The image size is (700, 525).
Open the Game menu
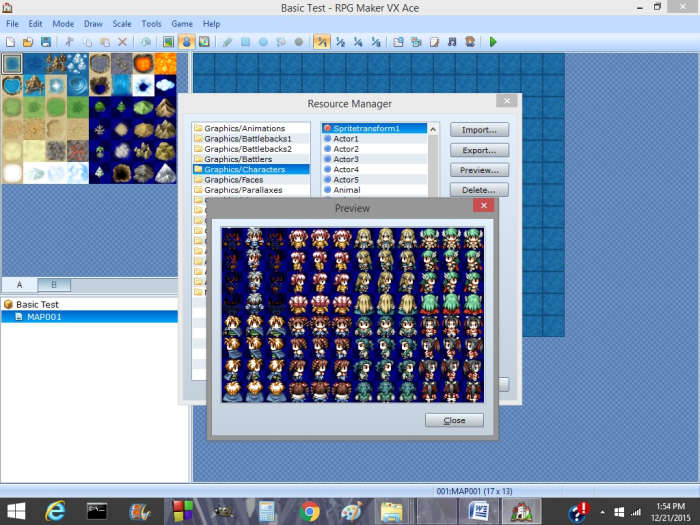click(x=182, y=24)
